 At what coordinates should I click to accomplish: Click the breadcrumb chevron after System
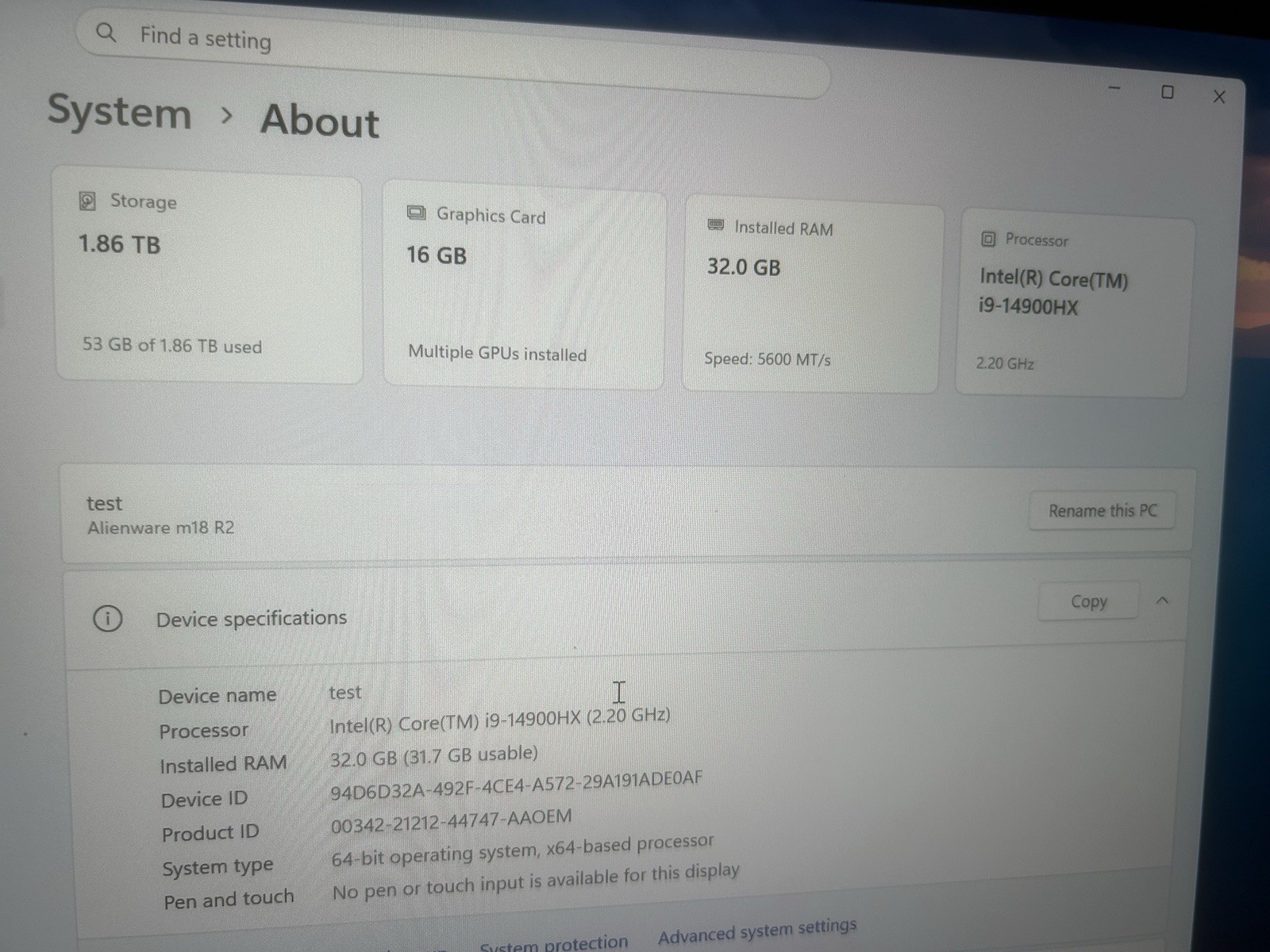227,116
